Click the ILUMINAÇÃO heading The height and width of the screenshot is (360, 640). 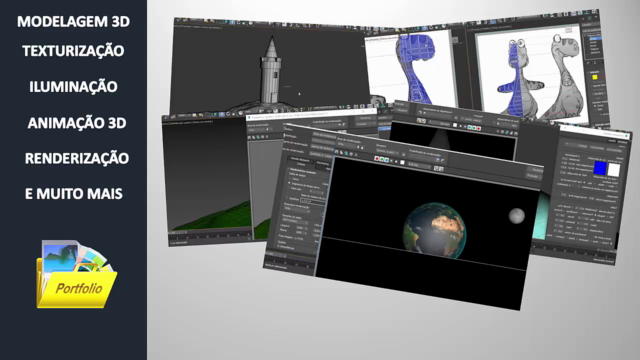(73, 87)
